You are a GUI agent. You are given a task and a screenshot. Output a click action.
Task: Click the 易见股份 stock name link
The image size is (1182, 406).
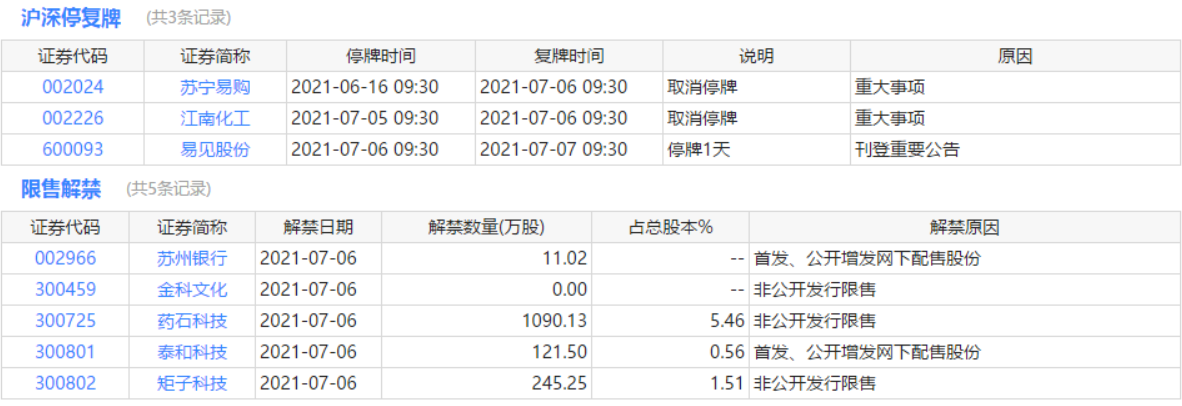click(215, 149)
